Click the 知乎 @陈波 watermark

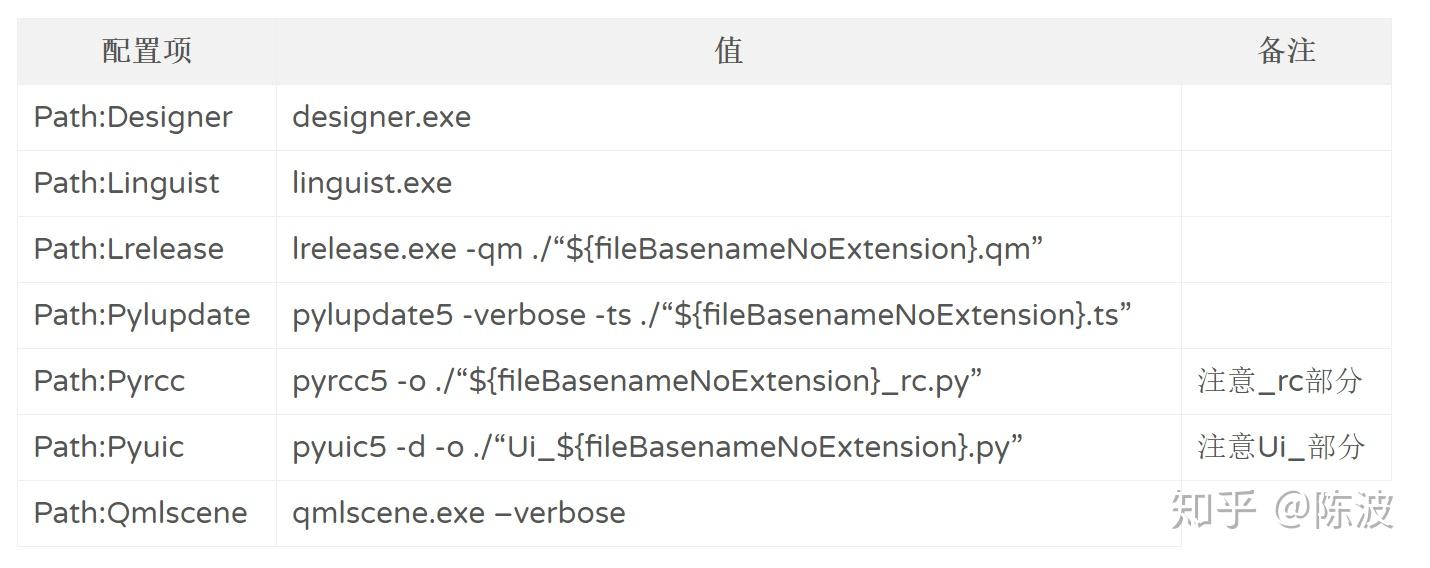coord(1282,510)
